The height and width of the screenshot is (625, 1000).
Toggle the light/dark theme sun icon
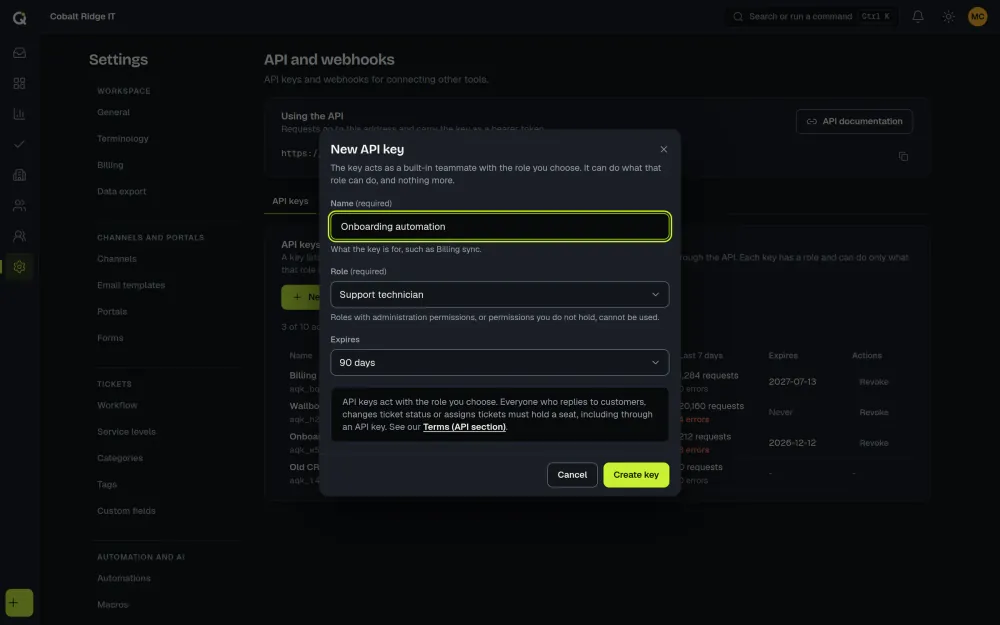click(948, 17)
